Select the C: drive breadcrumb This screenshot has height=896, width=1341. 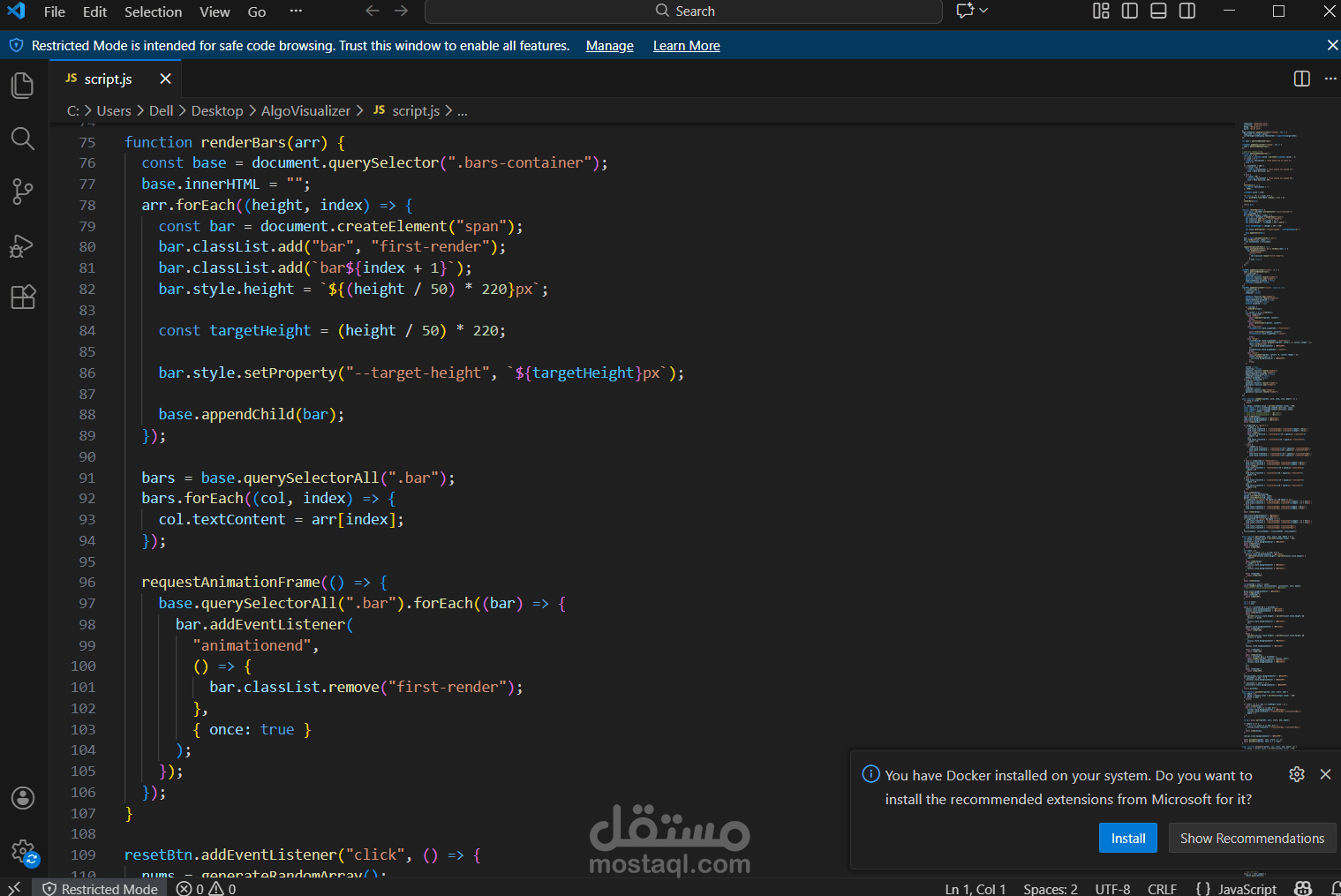pos(73,110)
